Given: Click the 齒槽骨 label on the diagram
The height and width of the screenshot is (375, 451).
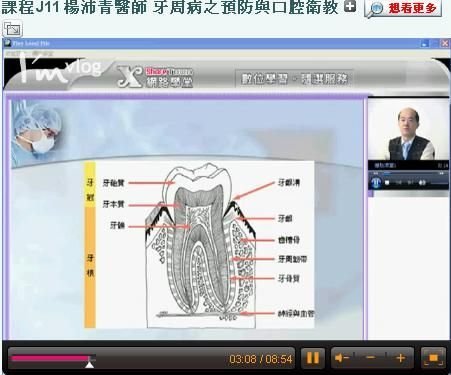Looking at the screenshot, I should (289, 240).
